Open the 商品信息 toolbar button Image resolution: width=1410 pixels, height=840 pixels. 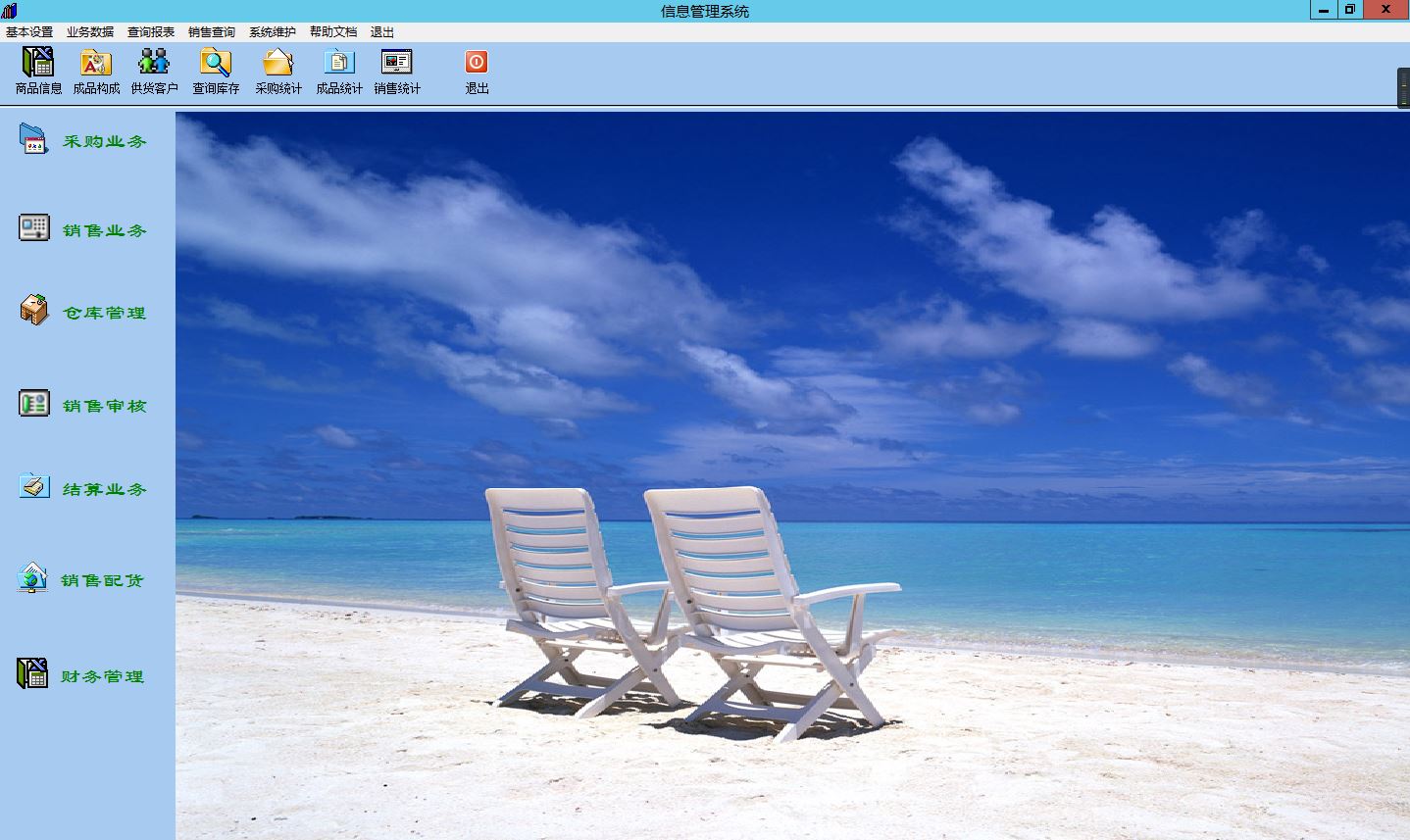point(38,71)
